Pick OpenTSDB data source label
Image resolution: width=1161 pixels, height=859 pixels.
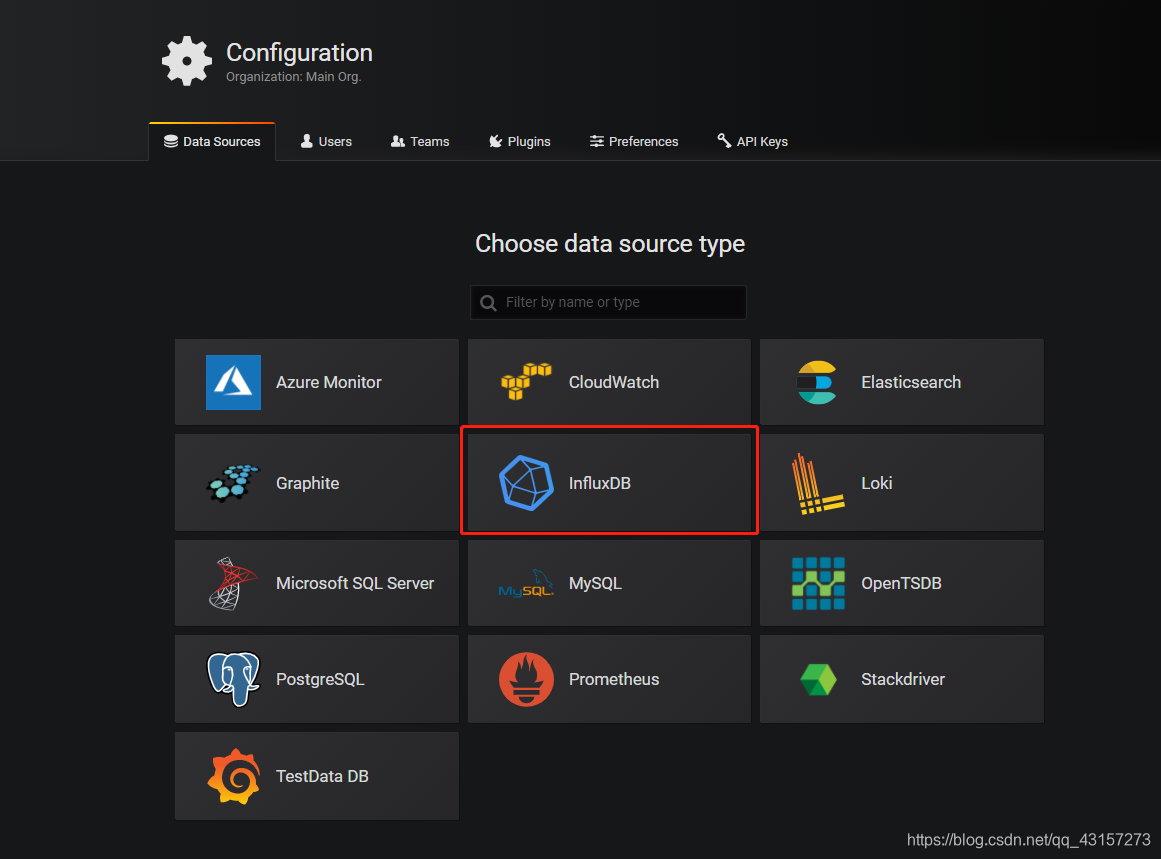click(x=901, y=584)
